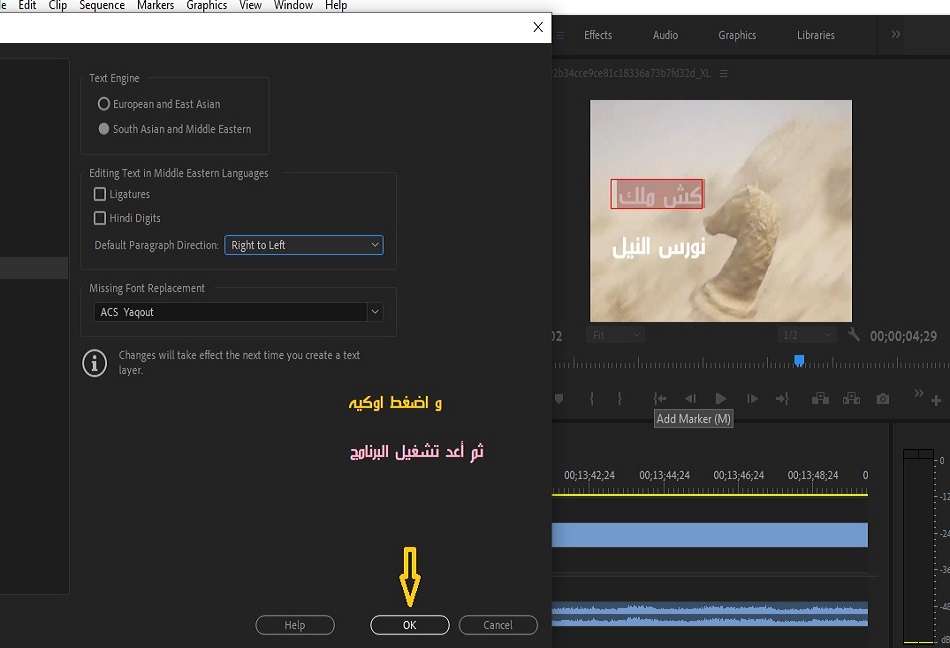Expand the workspace overflow chevron

pos(895,35)
